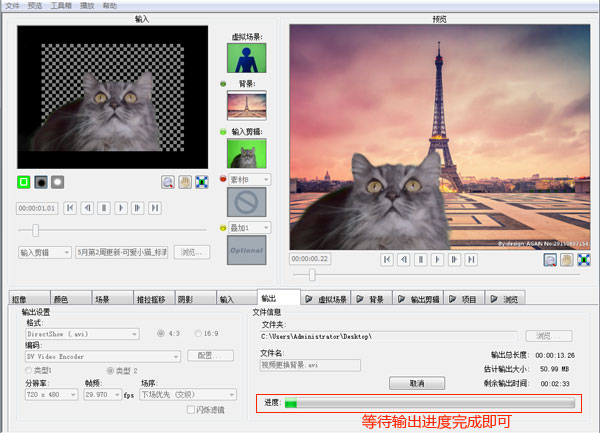Select green square view mode in input panel
Viewport: 600px width, 433px height.
pos(24,182)
